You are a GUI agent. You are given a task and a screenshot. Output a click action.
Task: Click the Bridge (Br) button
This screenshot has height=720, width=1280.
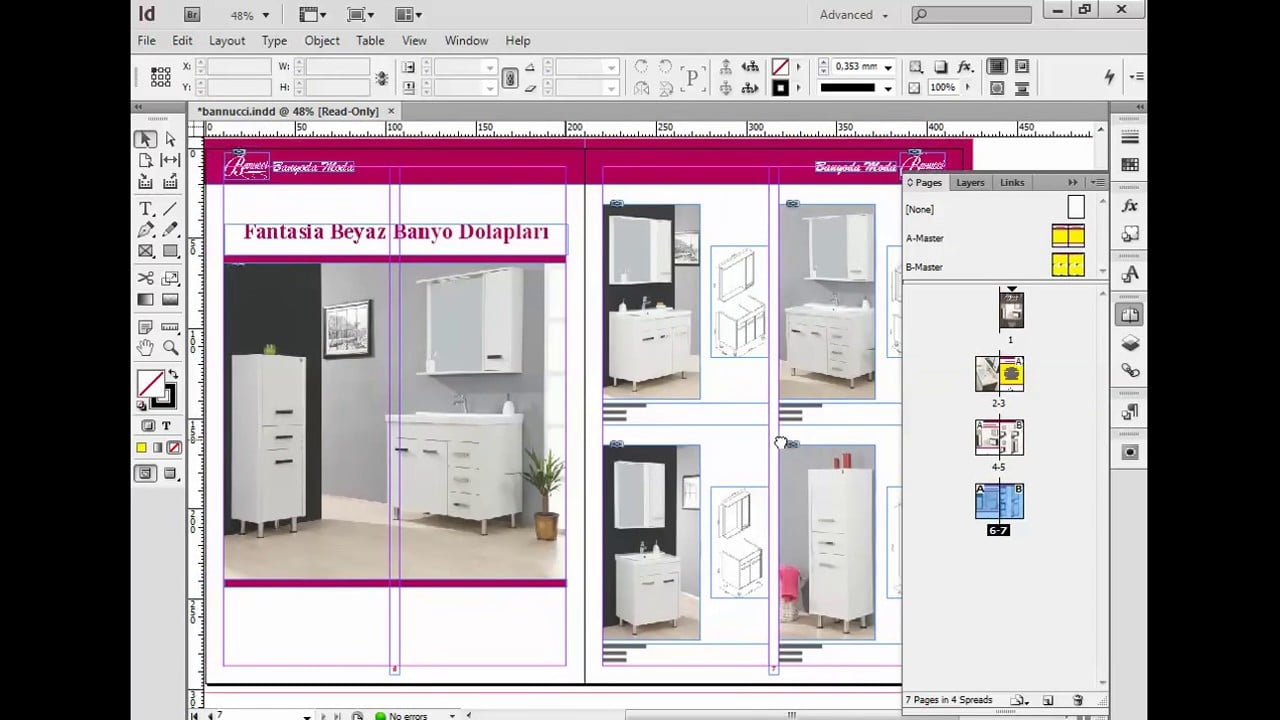click(x=192, y=15)
